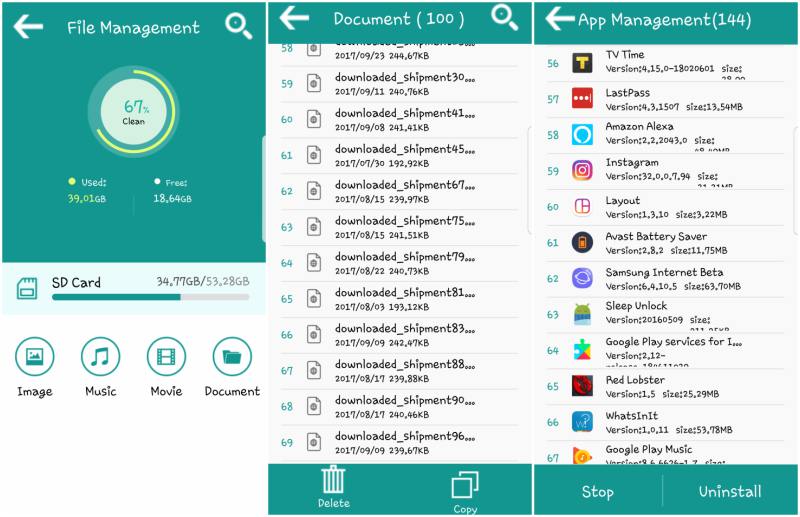This screenshot has width=800, height=517.
Task: Select the Samsung Internet Beta icon
Action: point(582,279)
